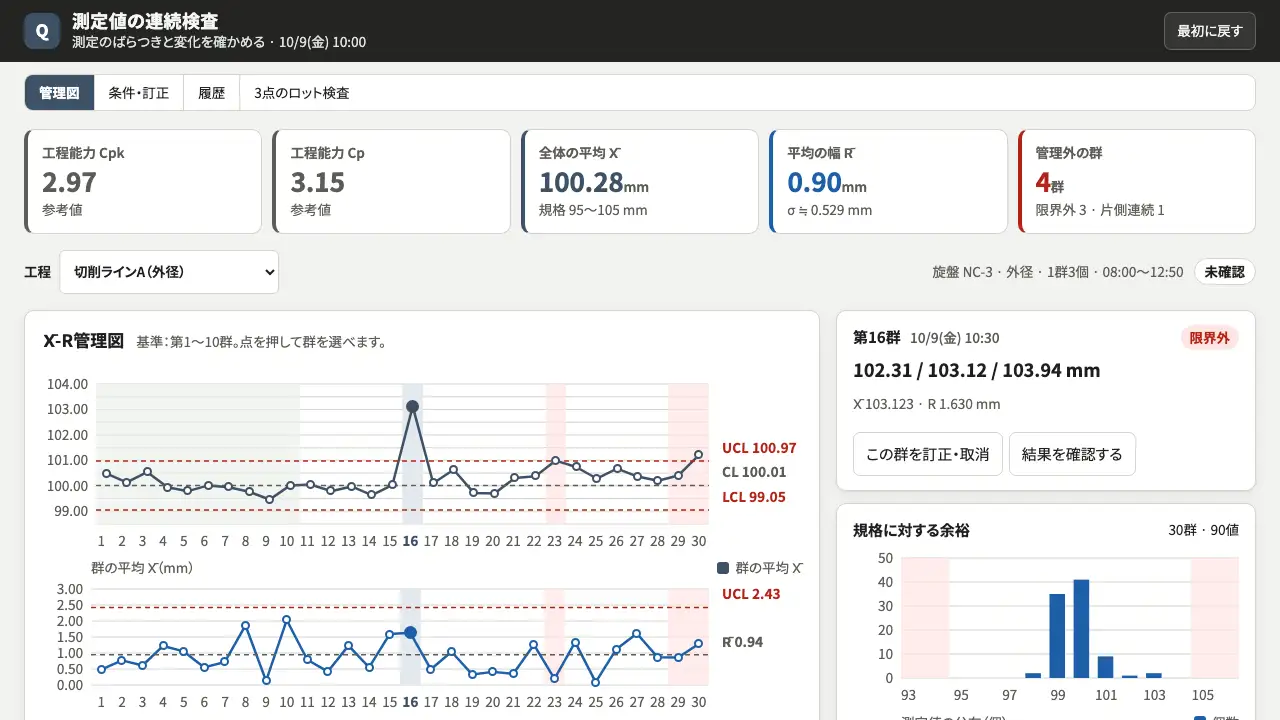
Task: Pick the group 30 point on X̄ chart
Action: [x=699, y=454]
